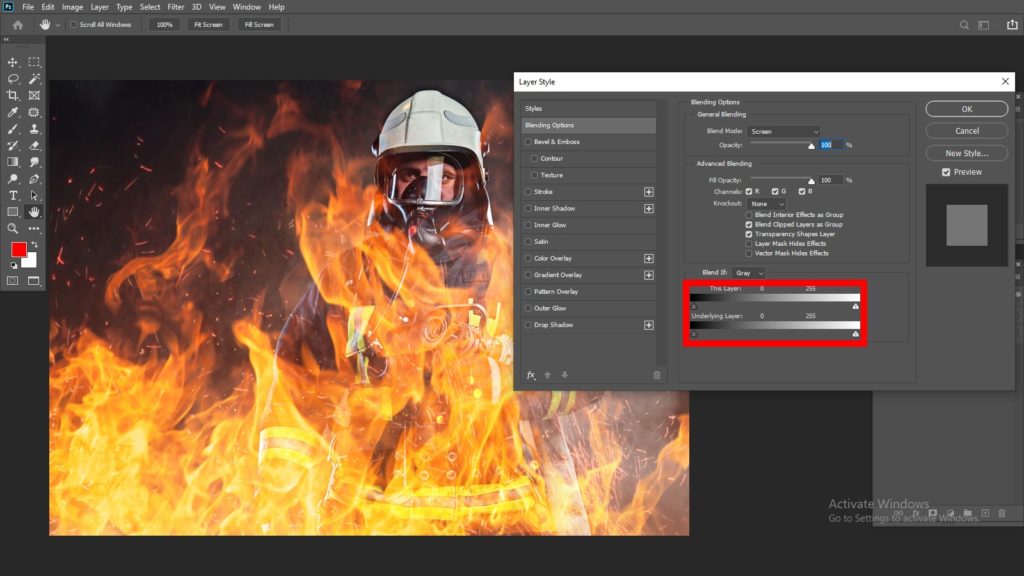This screenshot has width=1024, height=576.
Task: Toggle Transparency Shapes Layer checkbox
Action: pos(749,234)
